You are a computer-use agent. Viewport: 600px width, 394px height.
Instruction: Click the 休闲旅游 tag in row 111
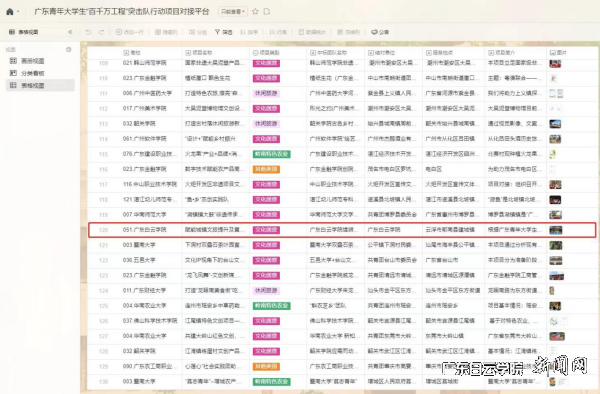point(266,93)
